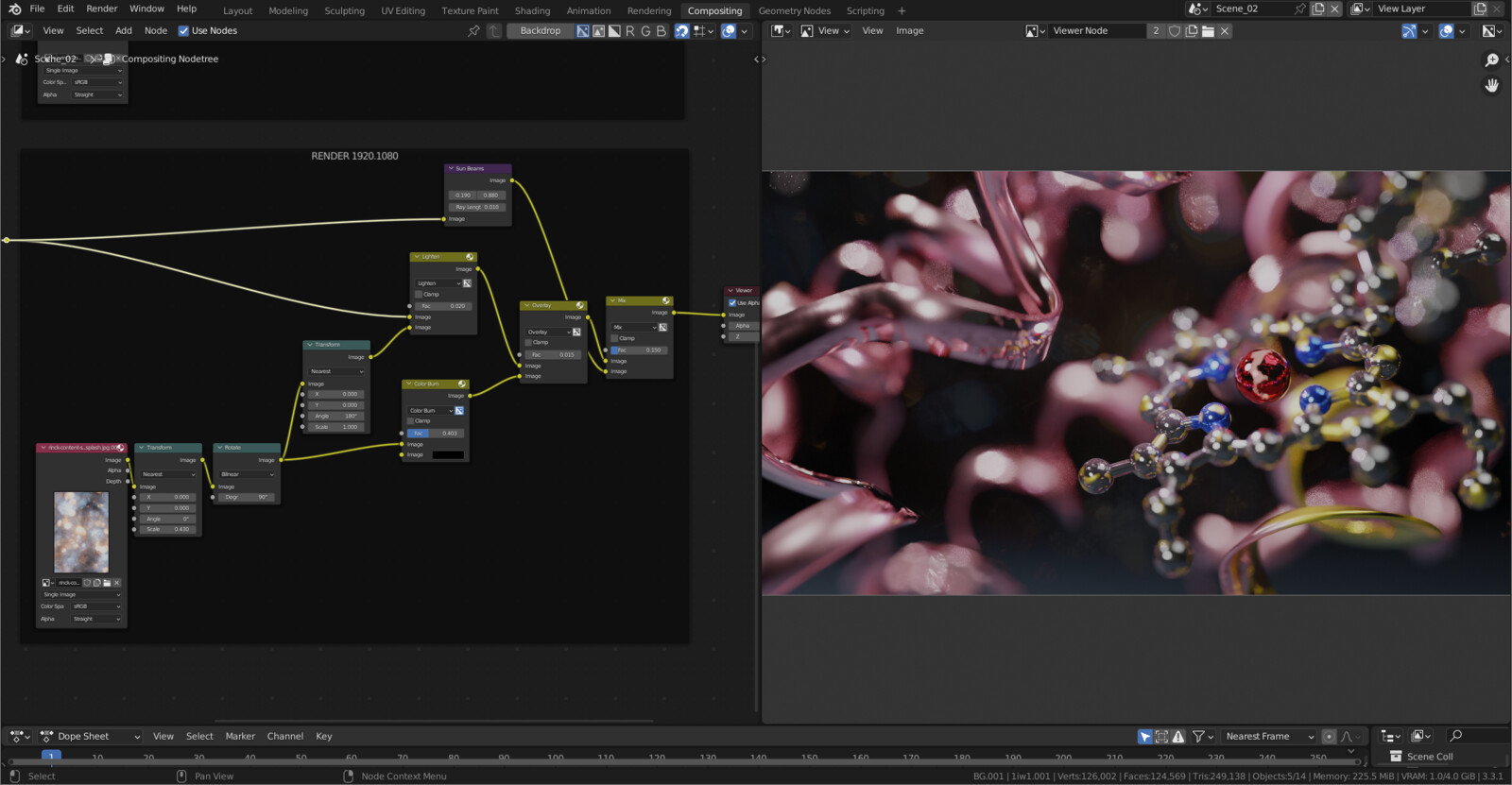Add a new View Layer icon
The width and height of the screenshot is (1512, 785).
click(x=1480, y=9)
